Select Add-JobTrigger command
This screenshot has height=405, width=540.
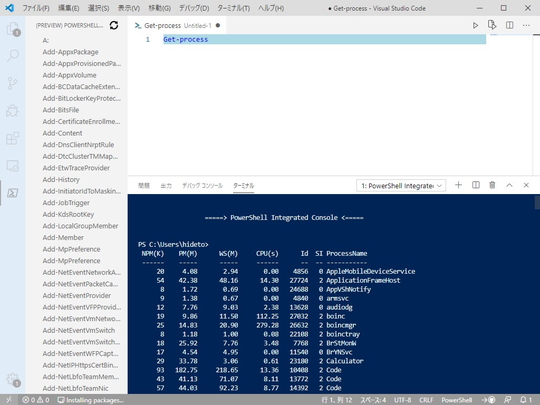[x=66, y=202]
